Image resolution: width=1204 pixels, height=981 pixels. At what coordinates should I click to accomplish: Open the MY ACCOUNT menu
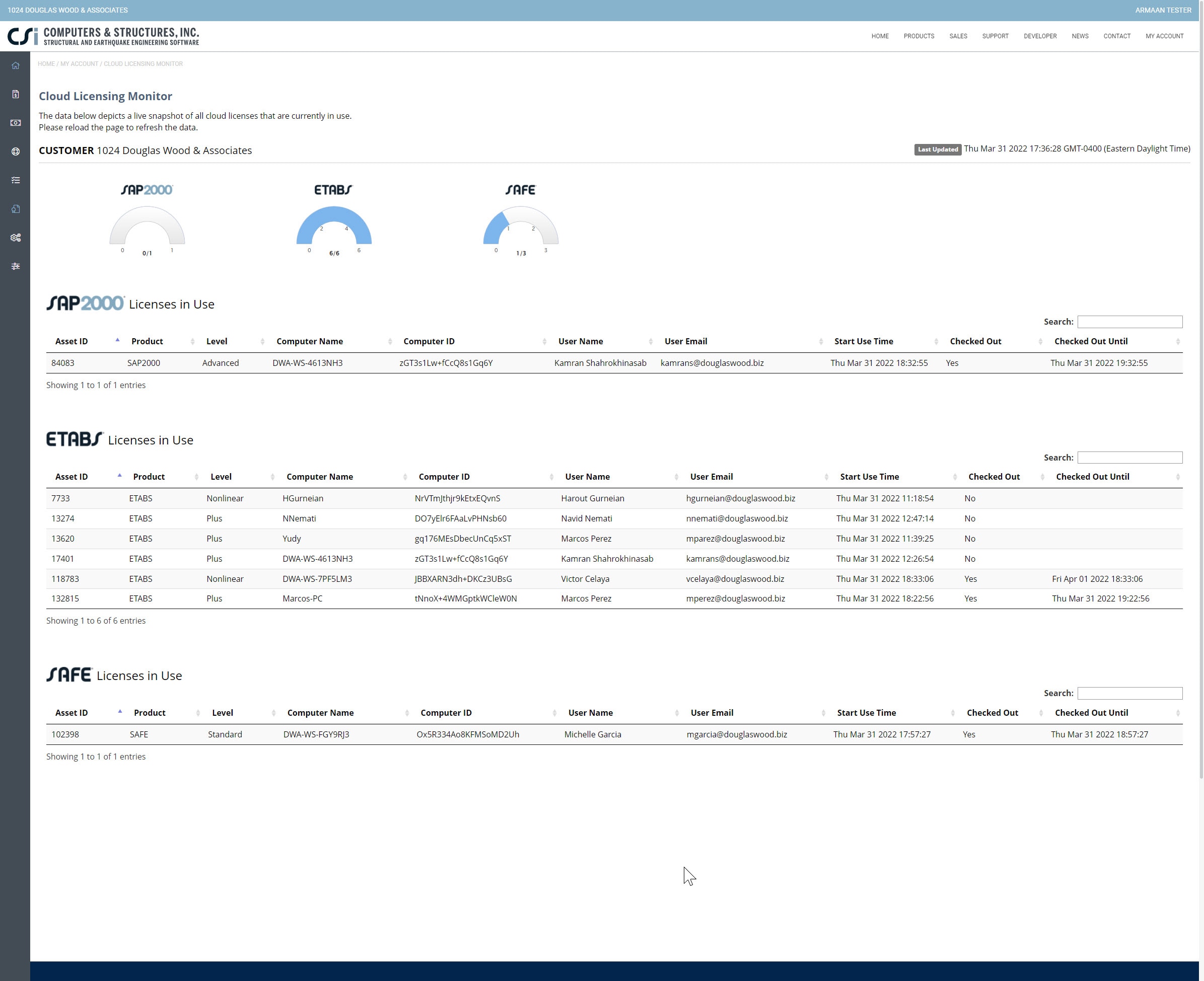pos(1164,36)
